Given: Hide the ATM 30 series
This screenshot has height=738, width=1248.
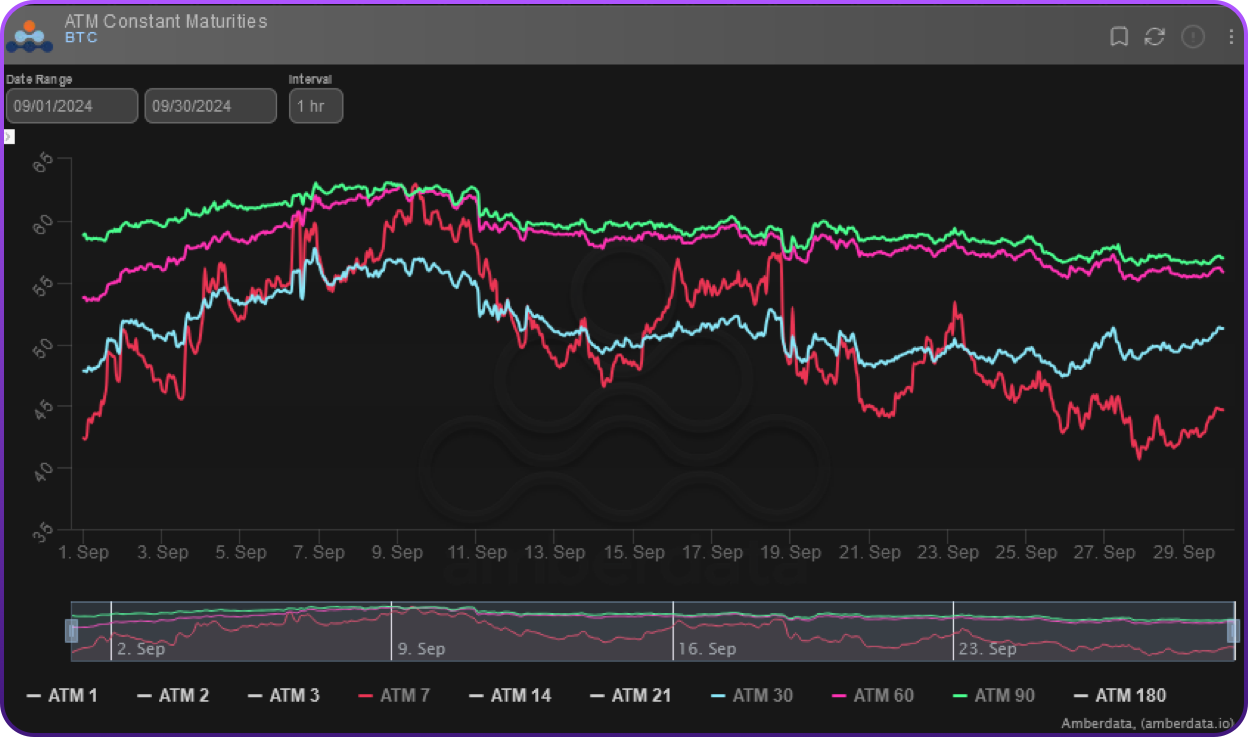Looking at the screenshot, I should (751, 696).
